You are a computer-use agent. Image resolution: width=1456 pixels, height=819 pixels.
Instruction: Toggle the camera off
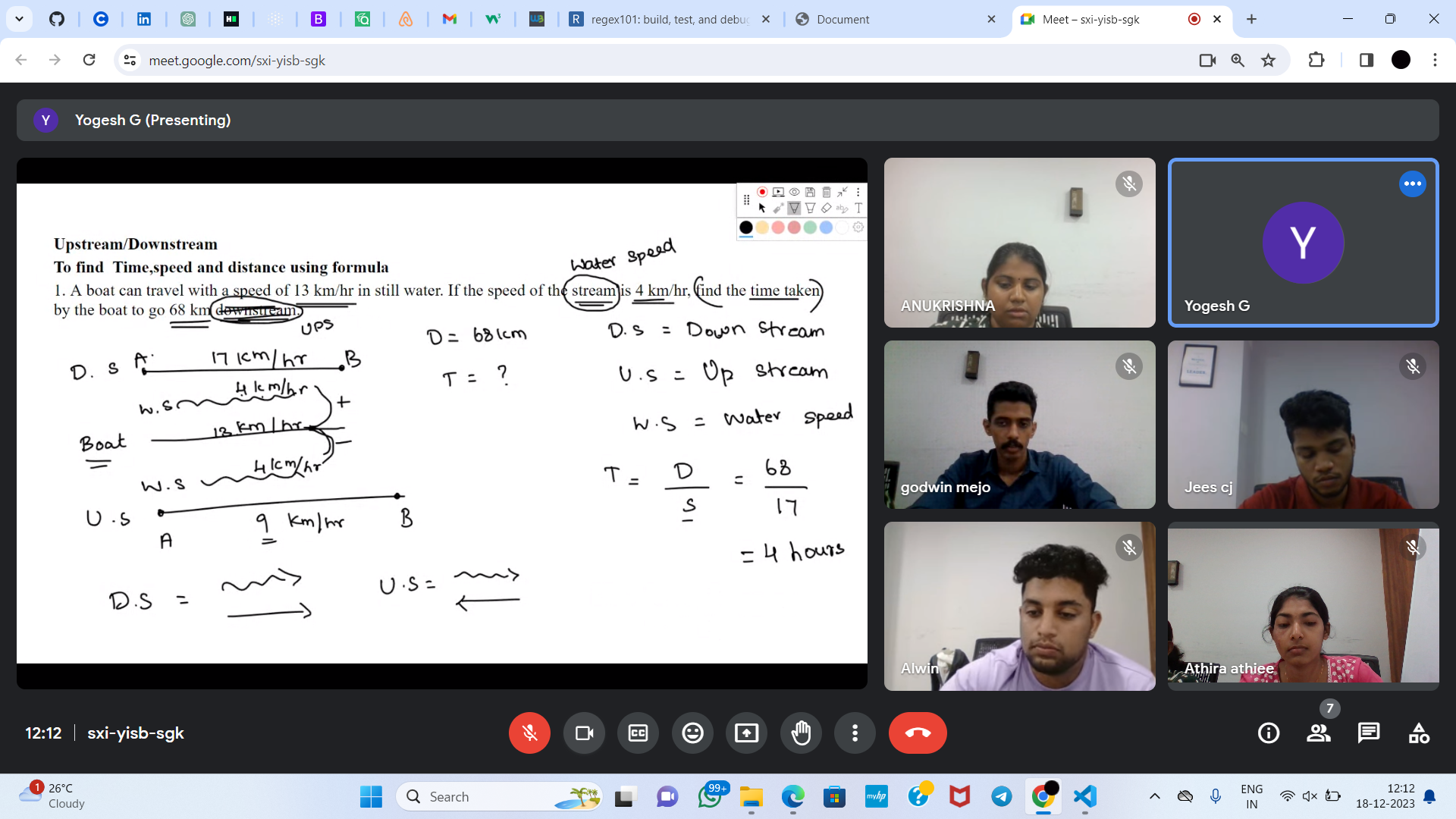pyautogui.click(x=584, y=733)
